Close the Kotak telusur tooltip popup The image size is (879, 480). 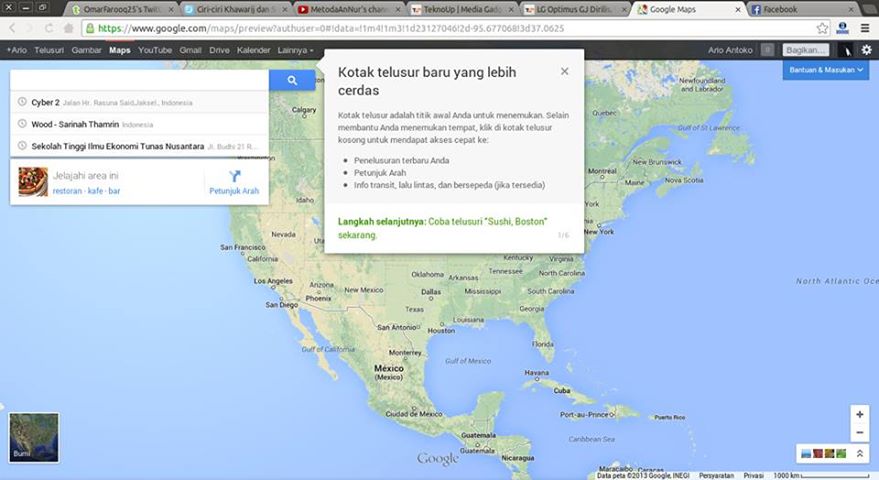pyautogui.click(x=565, y=71)
